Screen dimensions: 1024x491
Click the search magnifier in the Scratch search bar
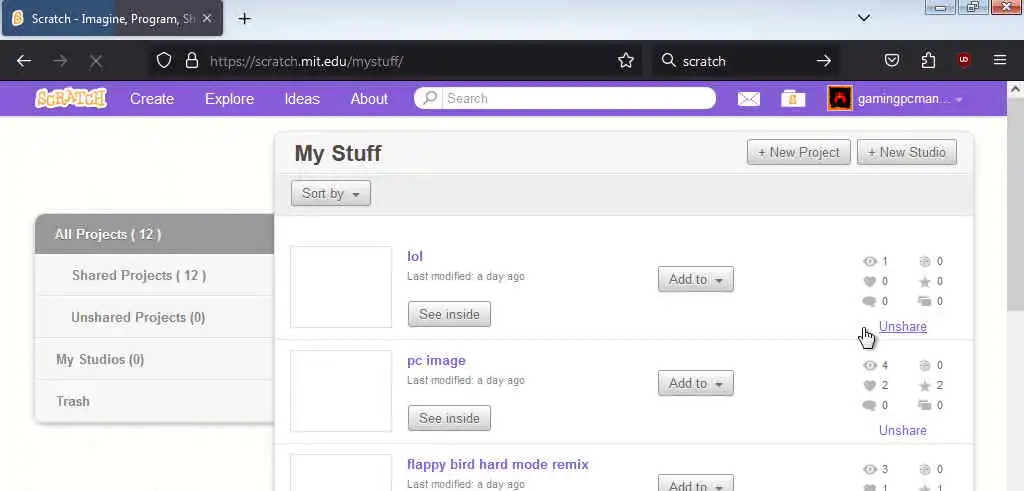pyautogui.click(x=429, y=99)
